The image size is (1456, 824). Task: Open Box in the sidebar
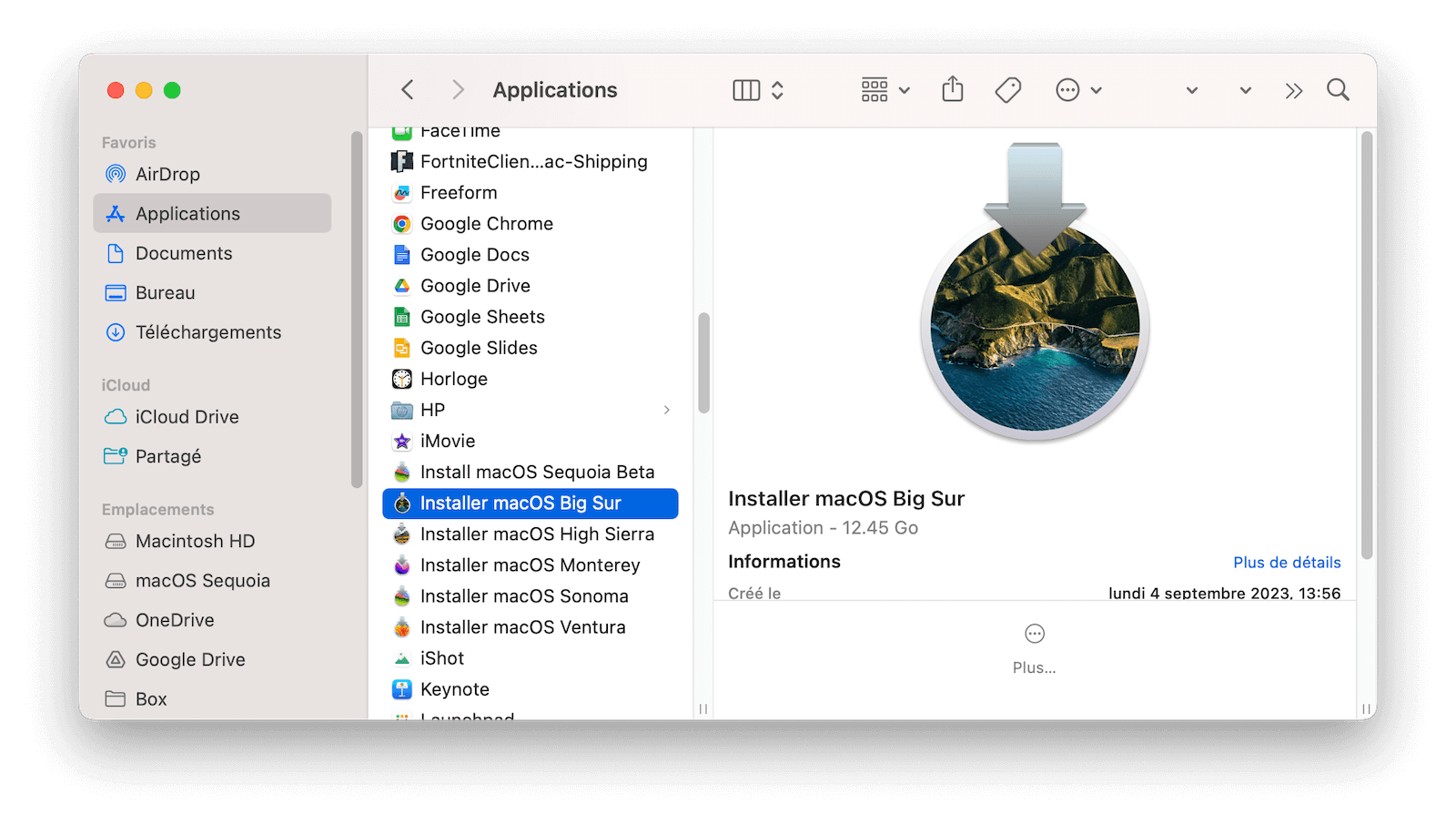coord(212,698)
